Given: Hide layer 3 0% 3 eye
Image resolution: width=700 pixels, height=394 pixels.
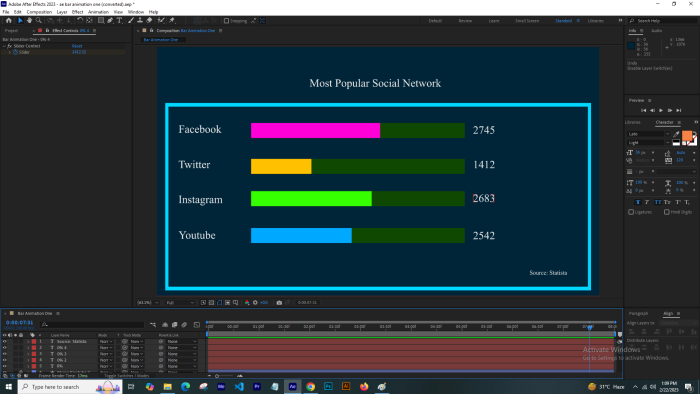Looking at the screenshot, I should point(4,354).
